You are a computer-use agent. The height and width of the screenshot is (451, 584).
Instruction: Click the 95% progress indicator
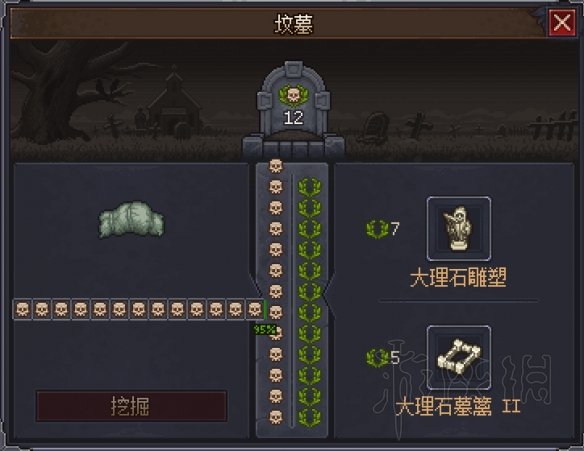tap(264, 330)
